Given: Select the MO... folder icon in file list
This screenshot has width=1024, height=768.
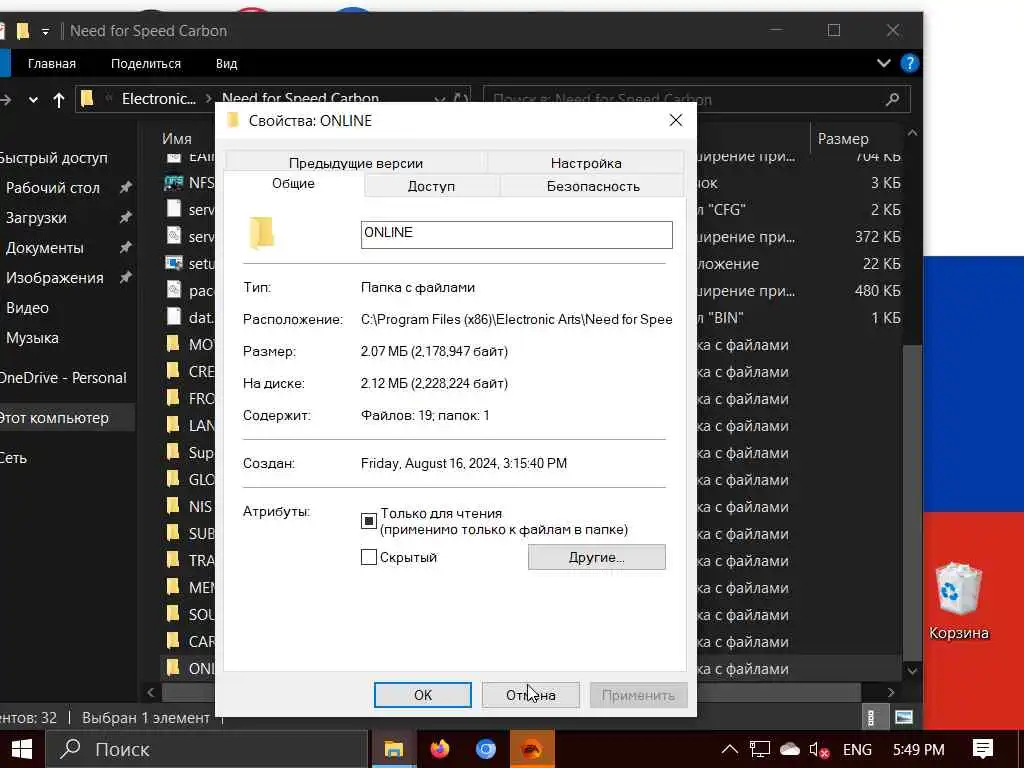Looking at the screenshot, I should coord(173,344).
